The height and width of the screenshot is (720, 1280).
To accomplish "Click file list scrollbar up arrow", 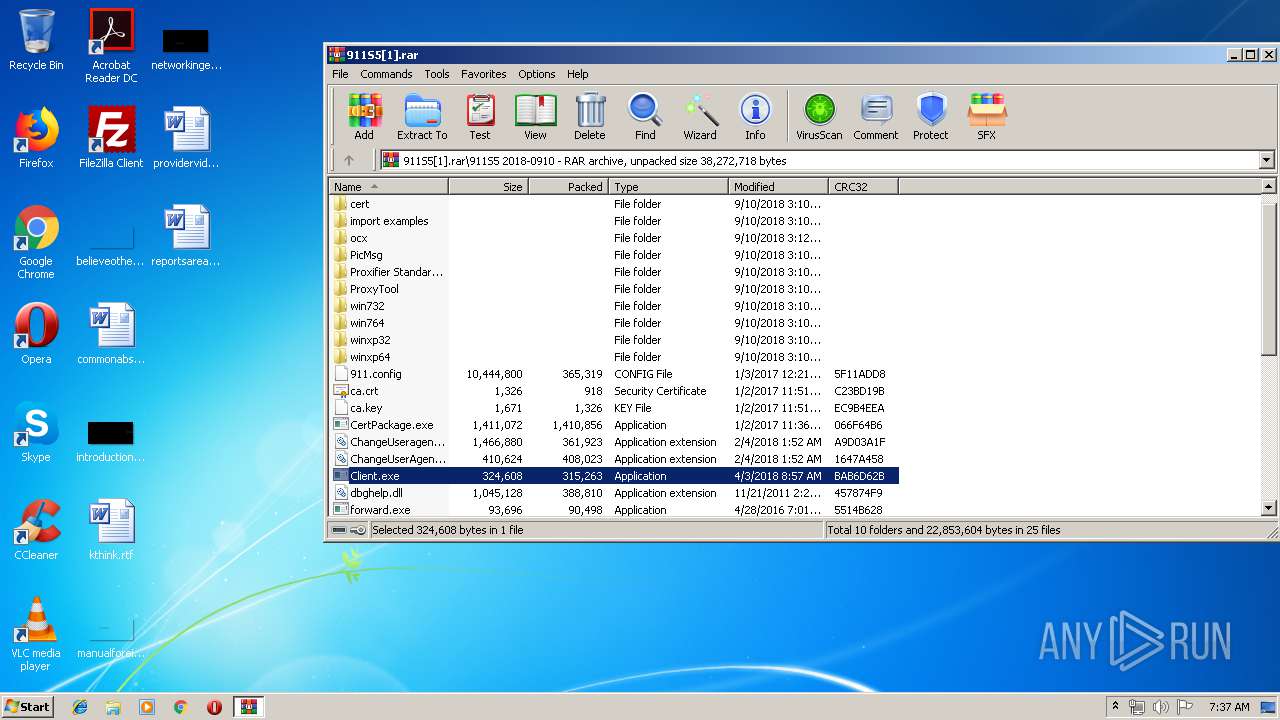I will [1268, 187].
